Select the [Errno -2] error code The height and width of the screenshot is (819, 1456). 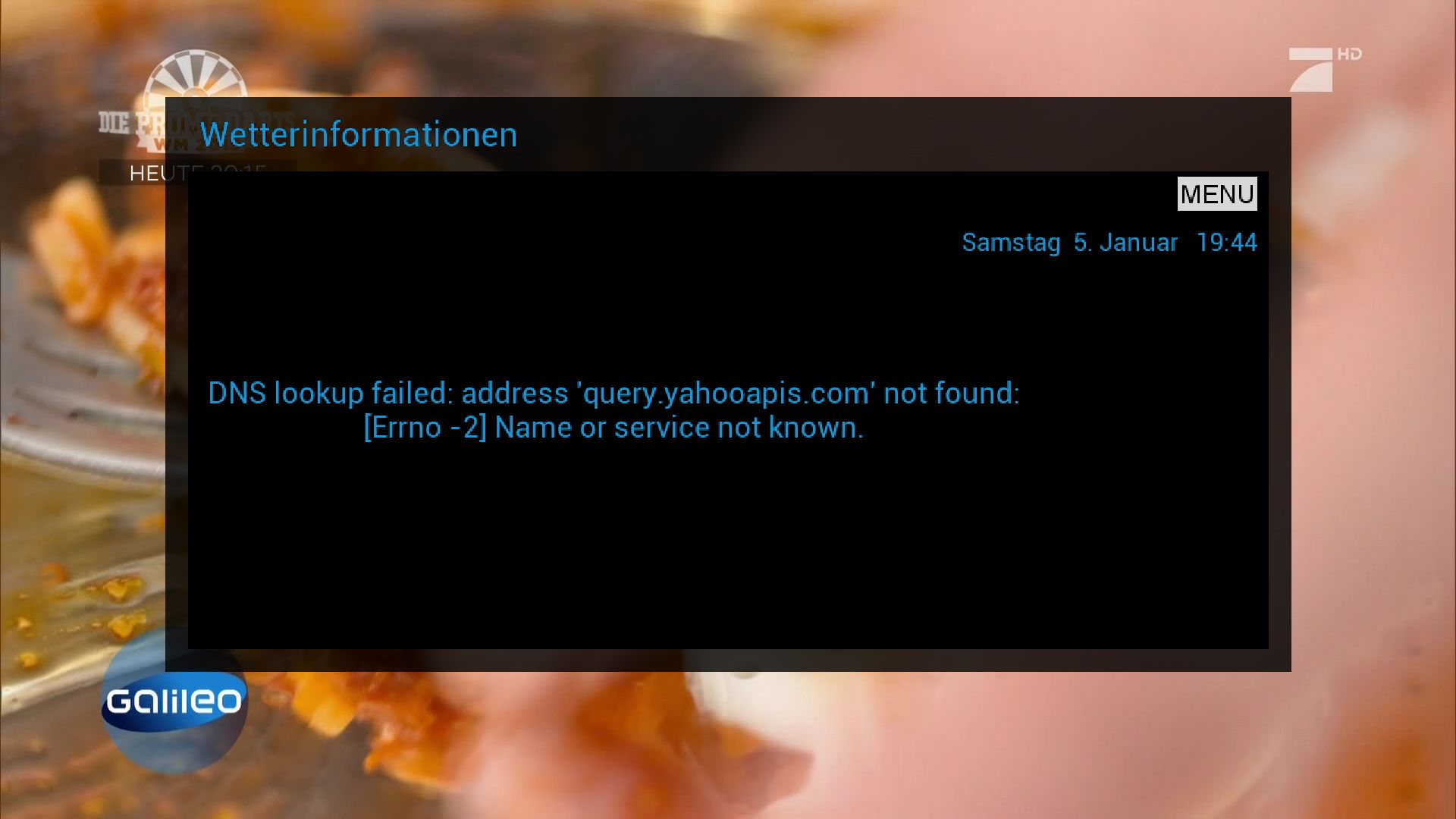click(425, 428)
